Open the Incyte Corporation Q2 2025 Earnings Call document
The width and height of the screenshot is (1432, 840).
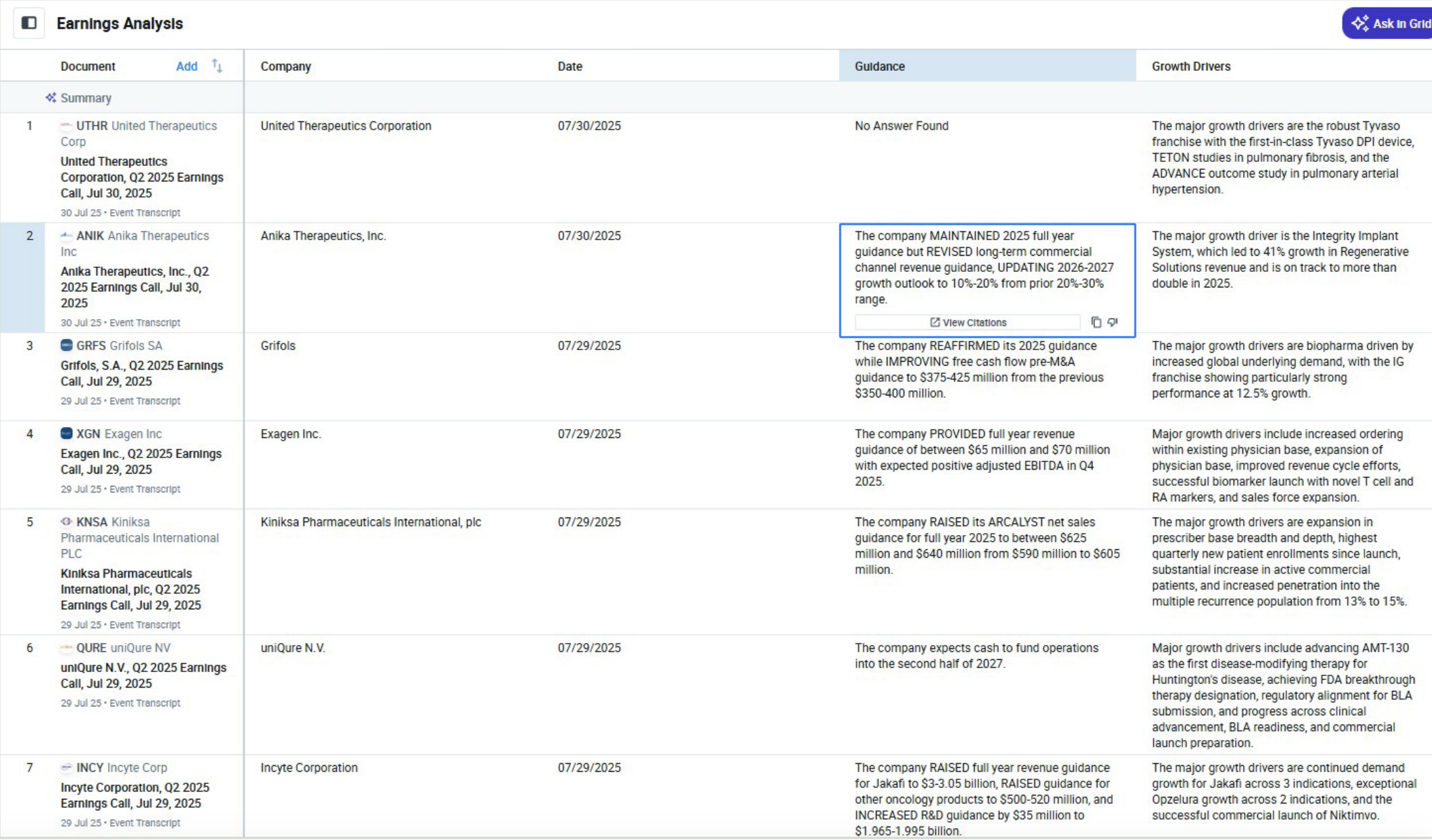coord(135,795)
